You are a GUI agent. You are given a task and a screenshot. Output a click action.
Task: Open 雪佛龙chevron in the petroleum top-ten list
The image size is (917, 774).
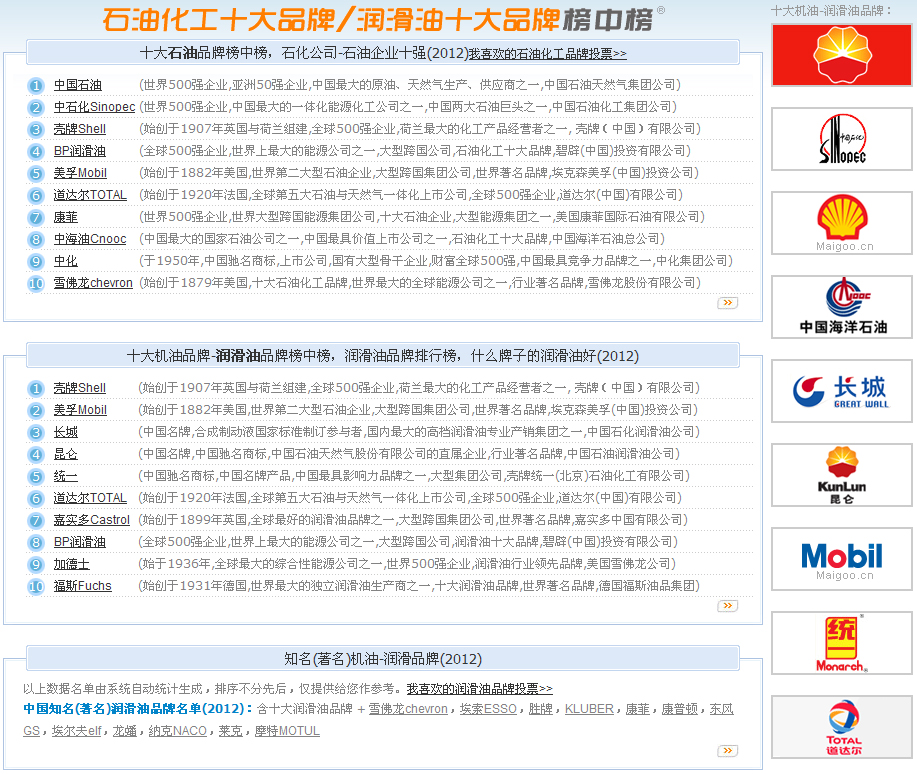click(93, 283)
